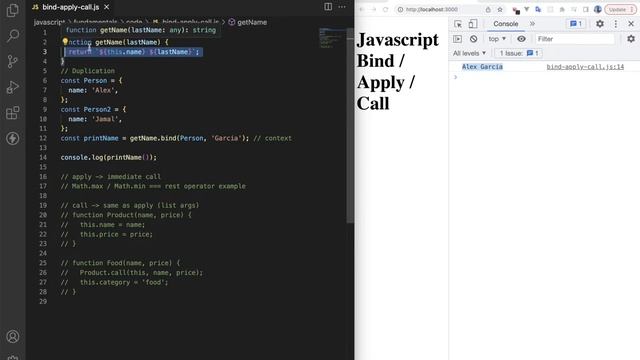This screenshot has width=640, height=360.
Task: Open the Source Control view
Action: click(x=13, y=62)
